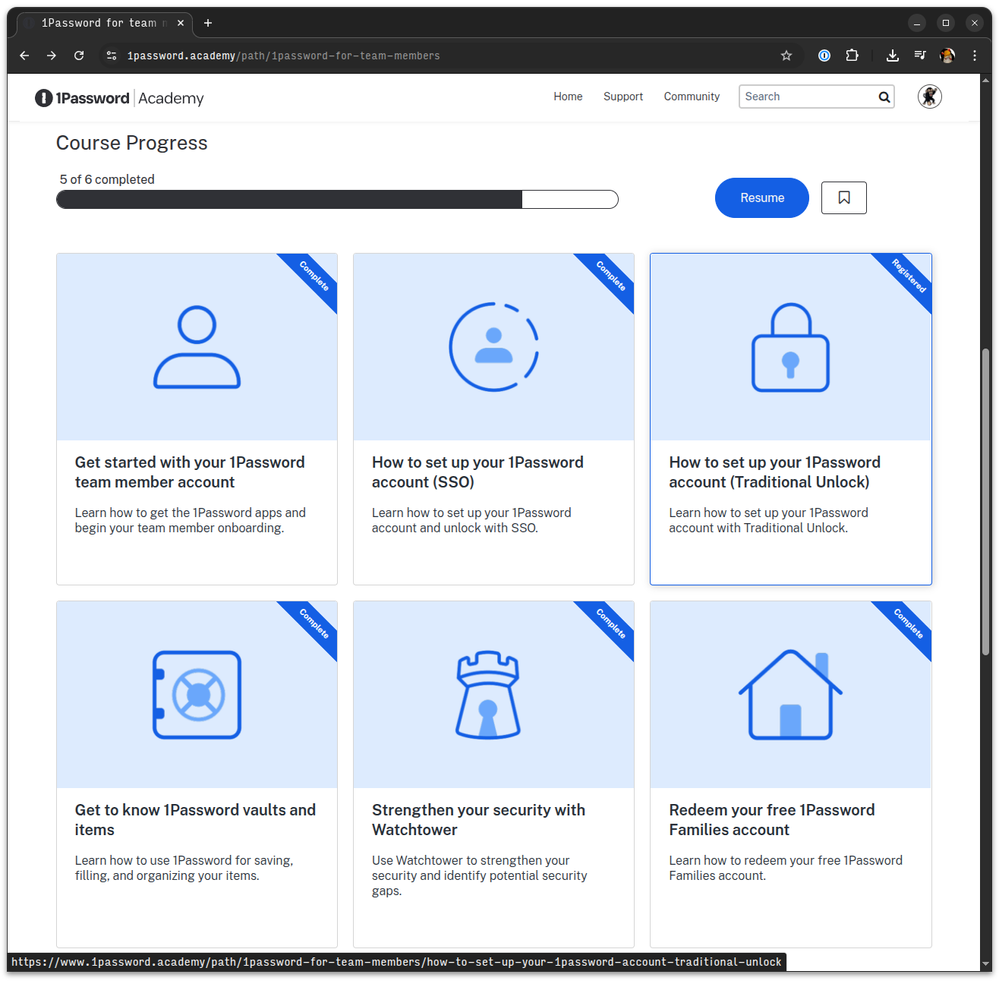Open the browser Downloads icon
The width and height of the screenshot is (999, 981).
pos(892,56)
